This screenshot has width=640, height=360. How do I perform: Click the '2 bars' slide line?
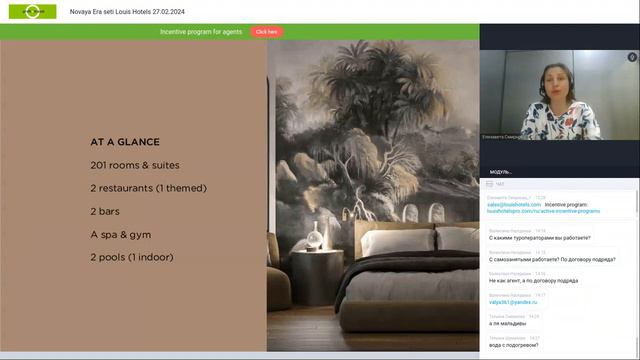(x=105, y=211)
